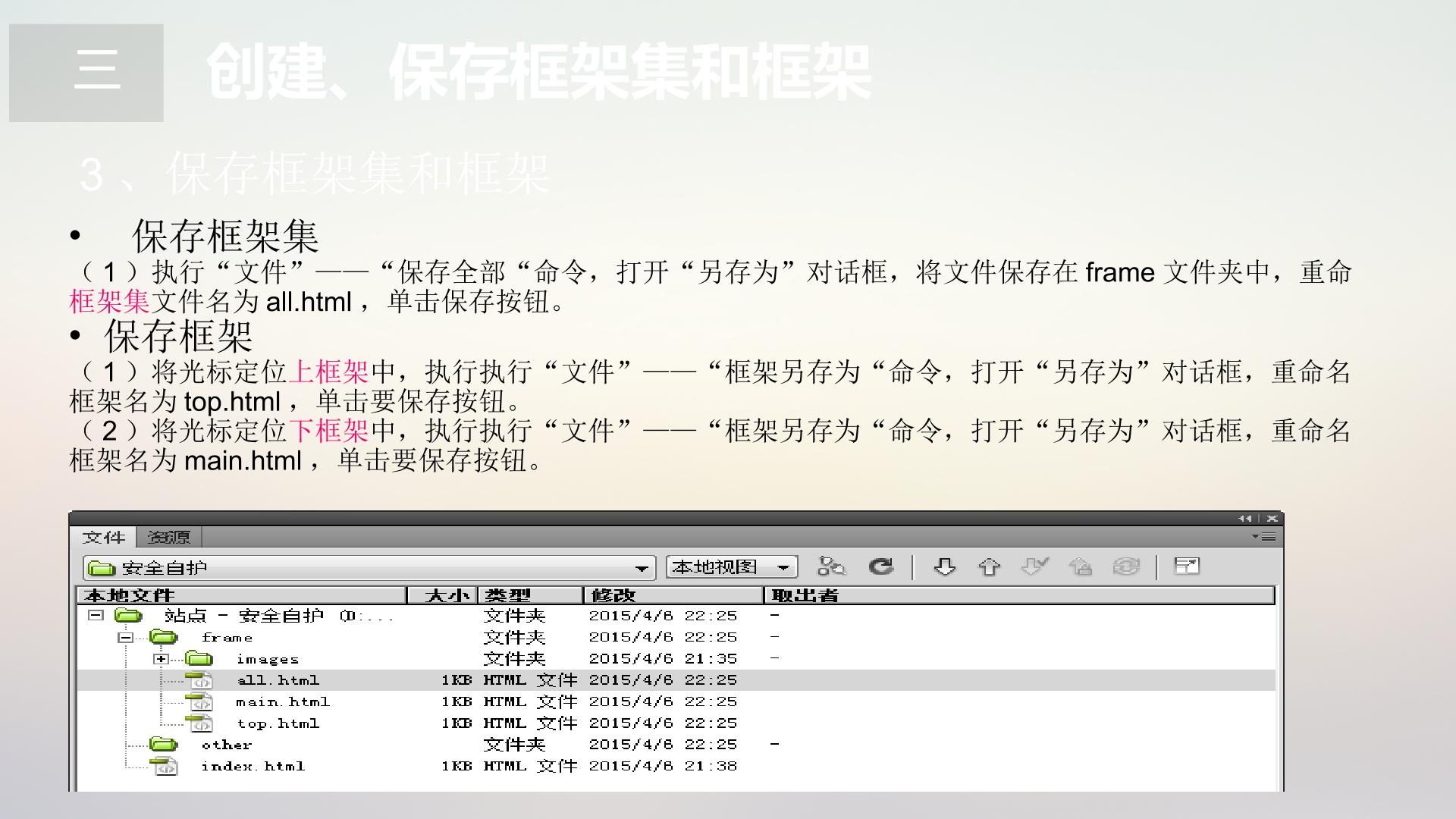The image size is (1456, 819).
Task: Click the 1KB size of main.html
Action: pos(457,701)
